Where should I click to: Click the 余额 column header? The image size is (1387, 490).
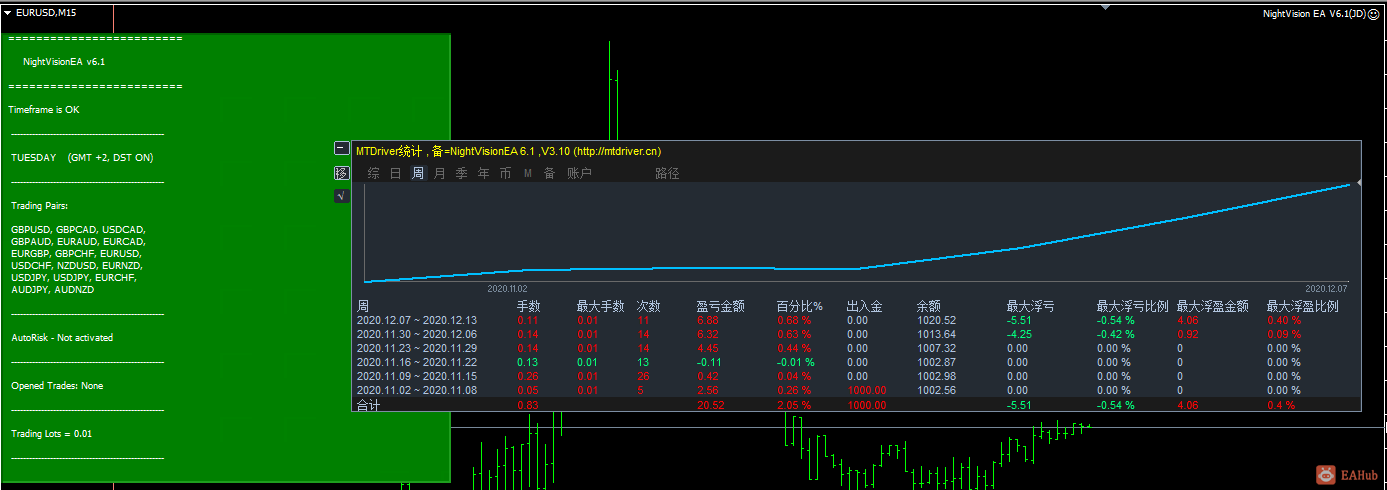[x=929, y=306]
